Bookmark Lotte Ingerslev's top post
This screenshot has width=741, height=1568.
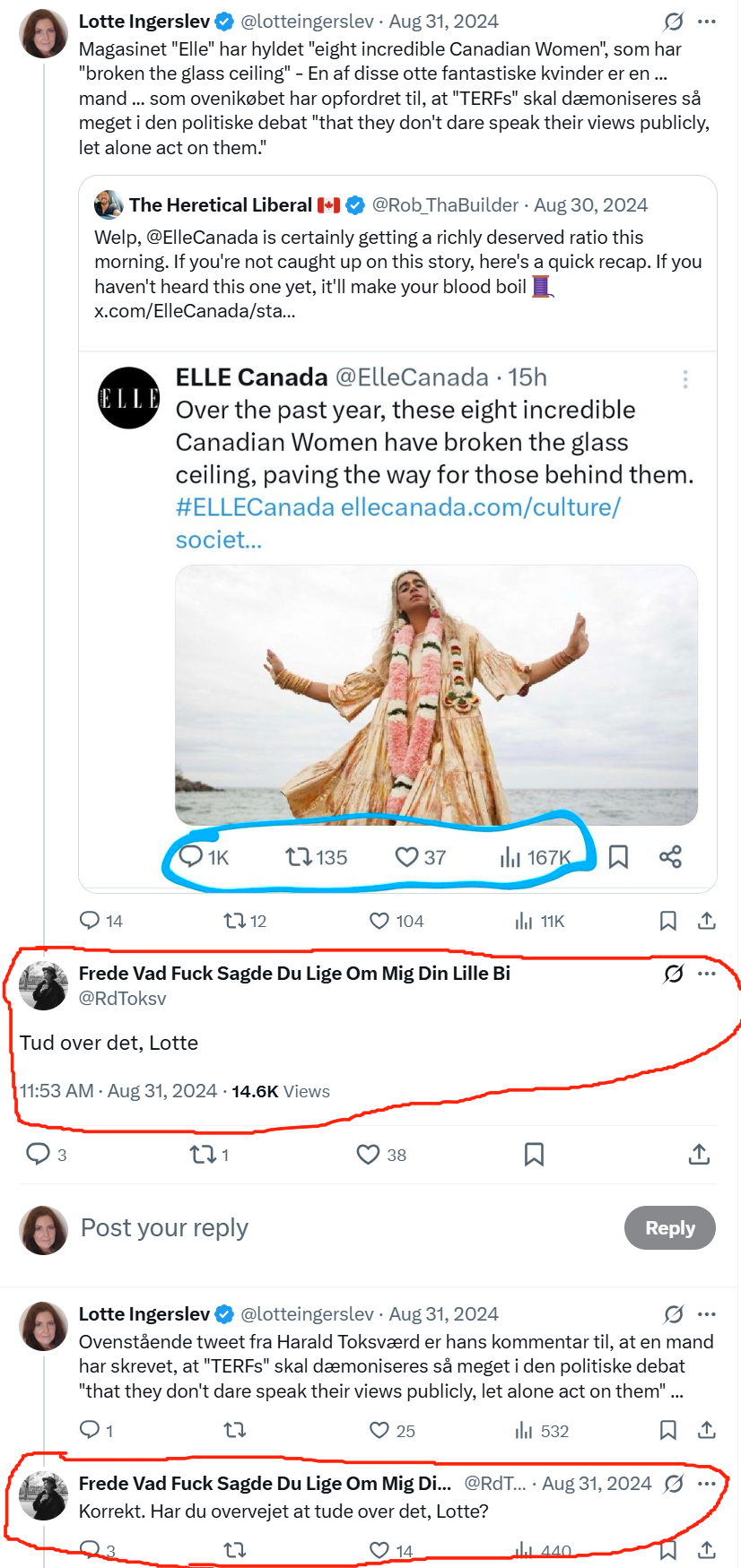click(x=667, y=921)
